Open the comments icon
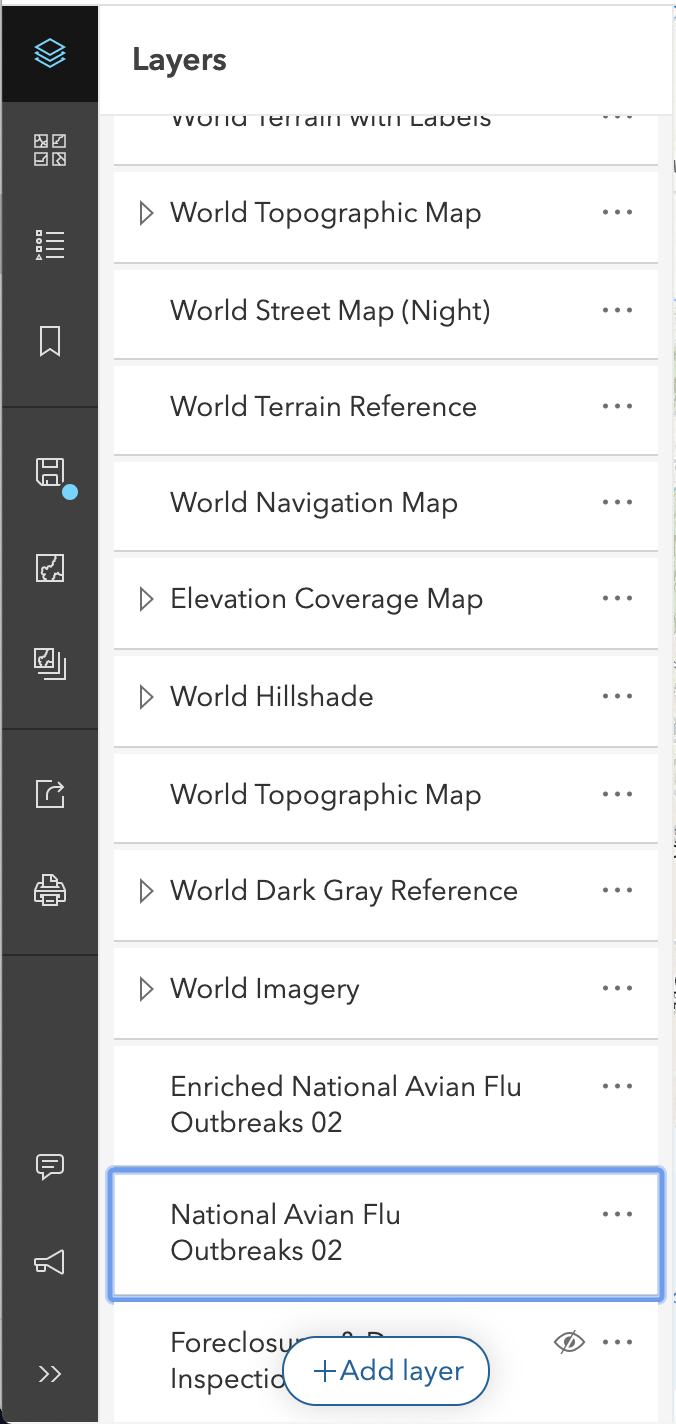The image size is (676, 1424). (x=49, y=1166)
